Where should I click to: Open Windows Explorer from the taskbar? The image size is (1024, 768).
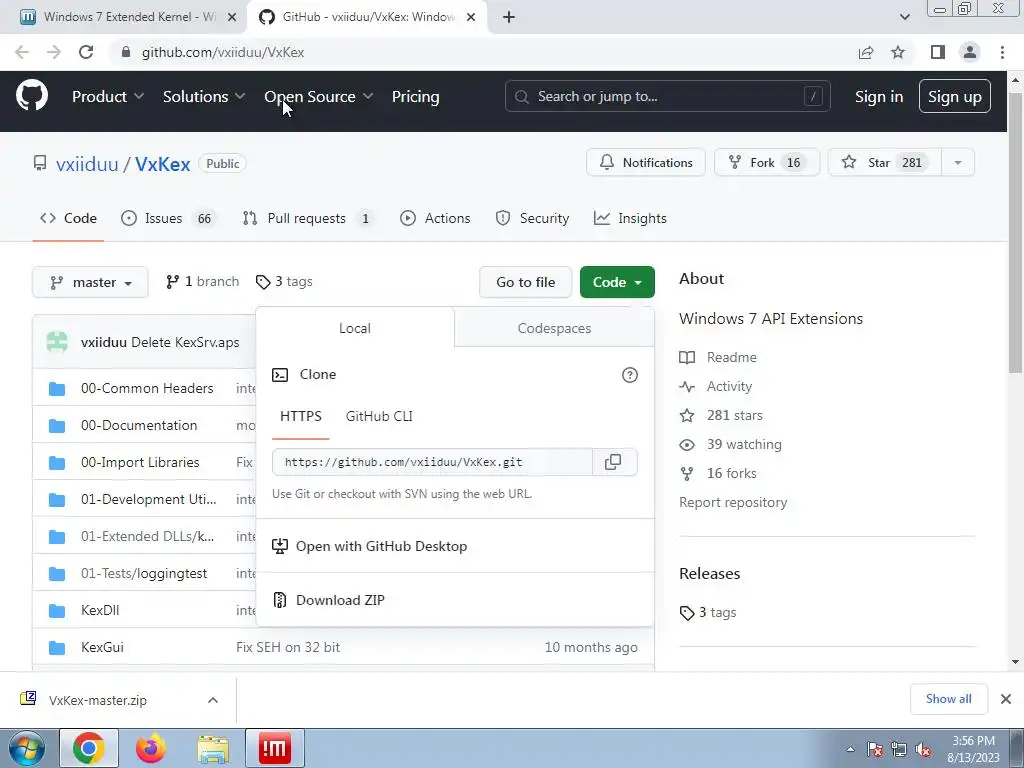(x=213, y=748)
